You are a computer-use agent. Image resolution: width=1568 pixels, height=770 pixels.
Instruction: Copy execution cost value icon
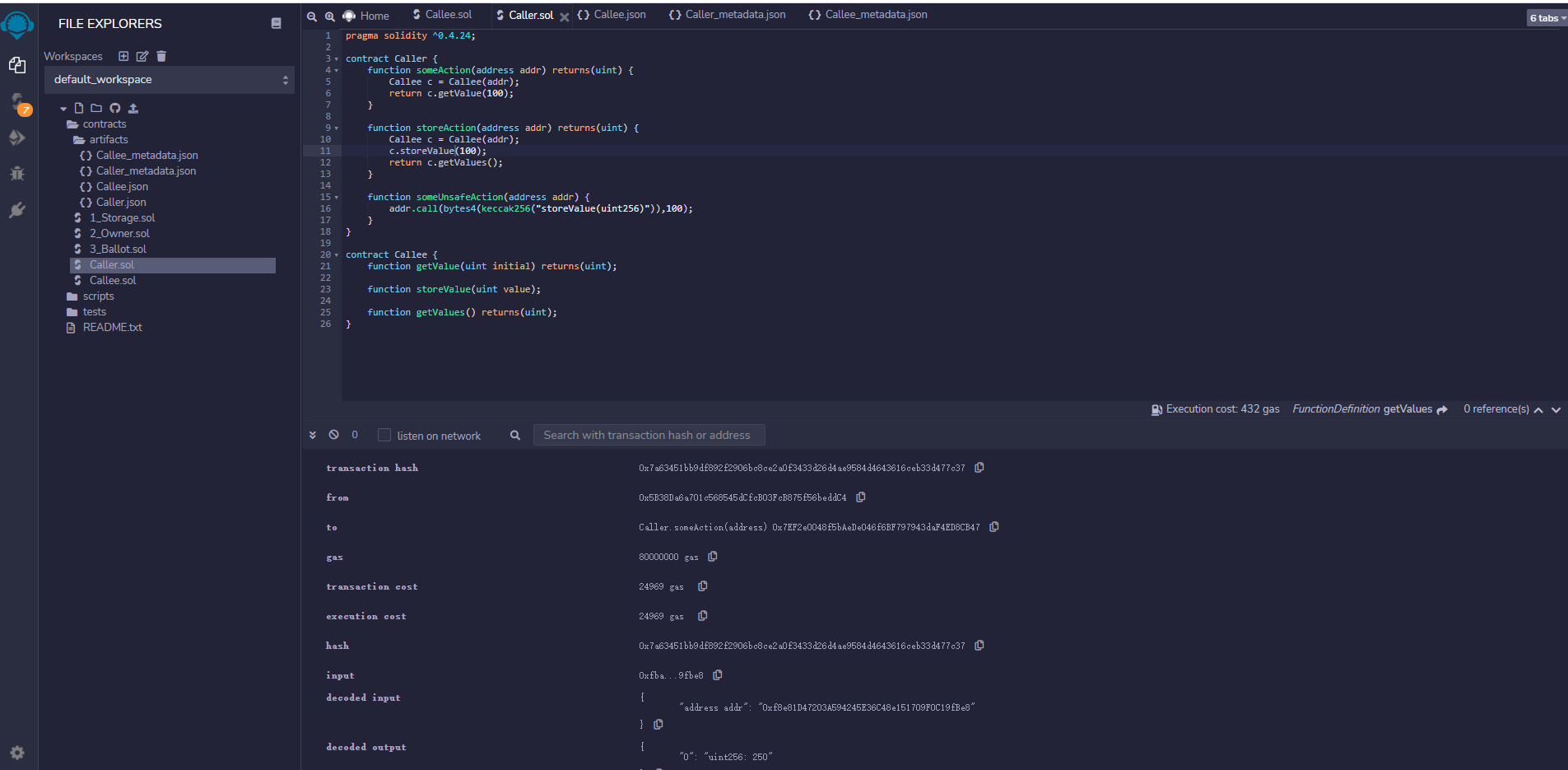coord(703,616)
